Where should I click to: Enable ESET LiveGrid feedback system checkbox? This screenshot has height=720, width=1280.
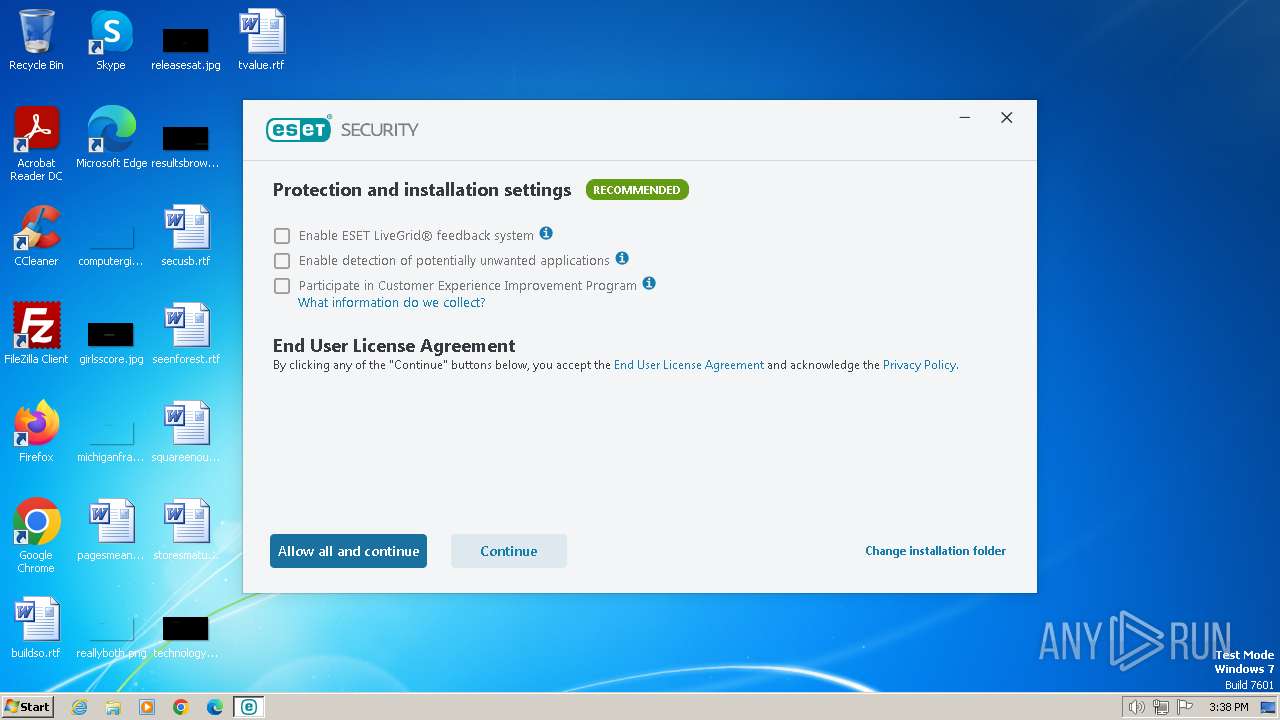[x=282, y=236]
